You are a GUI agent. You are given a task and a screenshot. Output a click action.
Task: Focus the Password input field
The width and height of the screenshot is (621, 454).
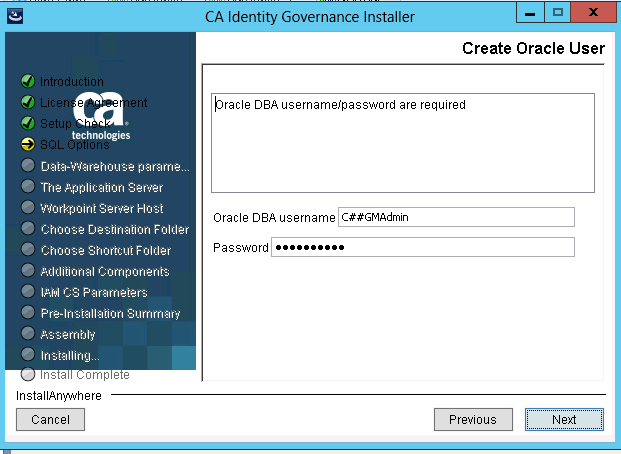pos(423,247)
